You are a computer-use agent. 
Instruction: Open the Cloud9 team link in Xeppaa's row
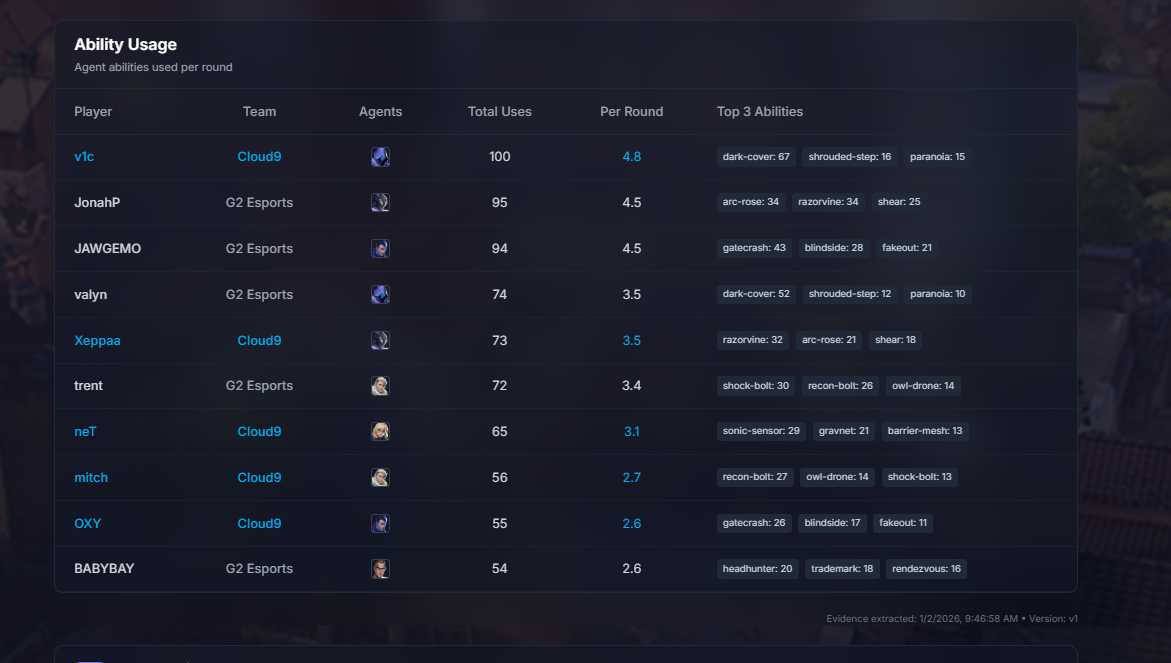pyautogui.click(x=259, y=340)
